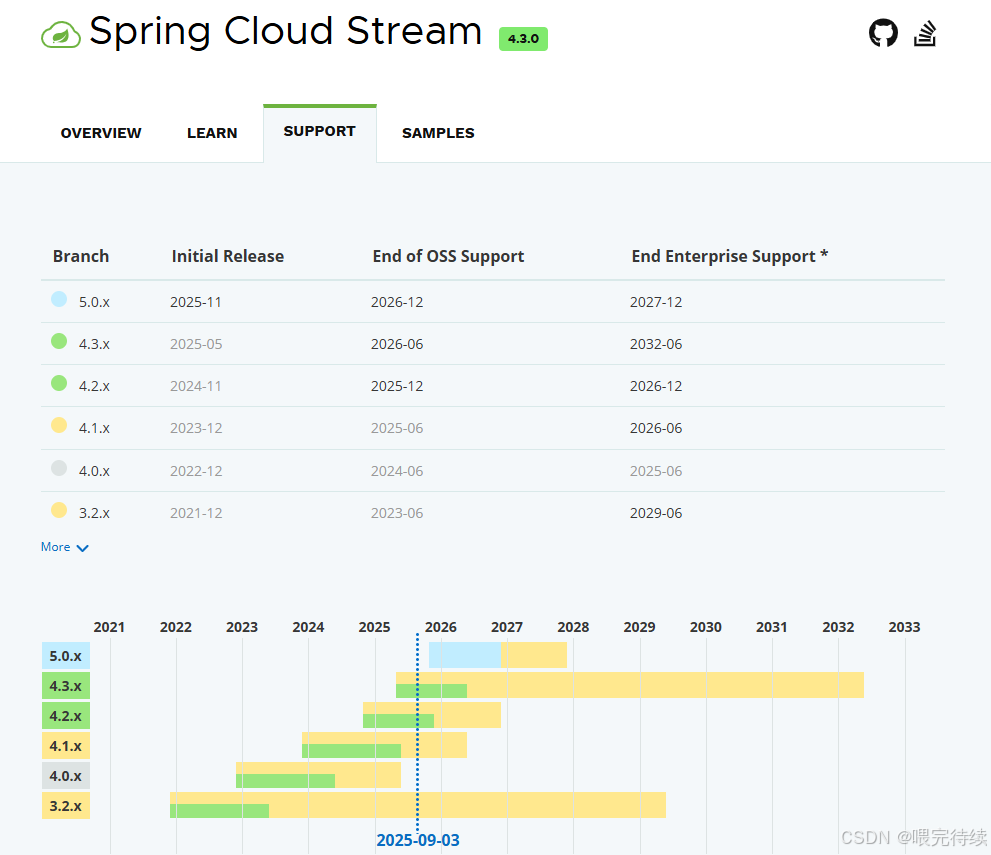Image resolution: width=991 pixels, height=855 pixels.
Task: Click the 2021 year label on timeline
Action: (109, 627)
